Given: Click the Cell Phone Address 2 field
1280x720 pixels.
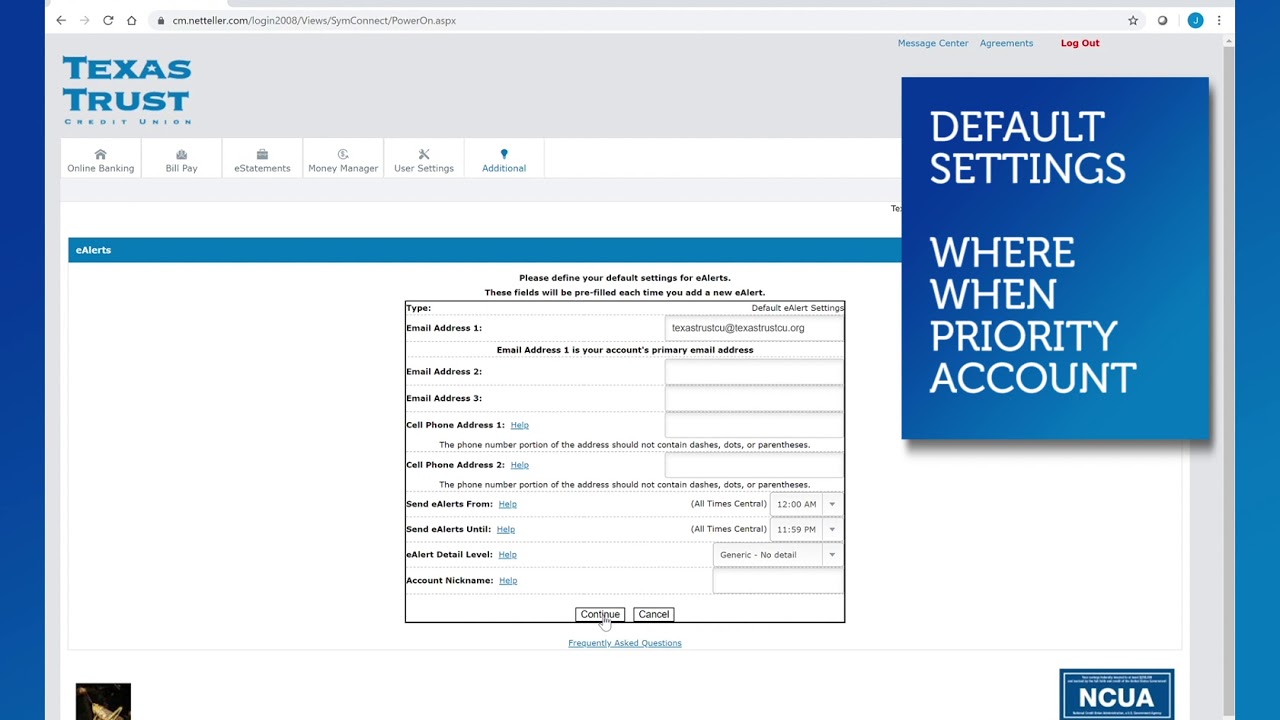Looking at the screenshot, I should click(754, 465).
